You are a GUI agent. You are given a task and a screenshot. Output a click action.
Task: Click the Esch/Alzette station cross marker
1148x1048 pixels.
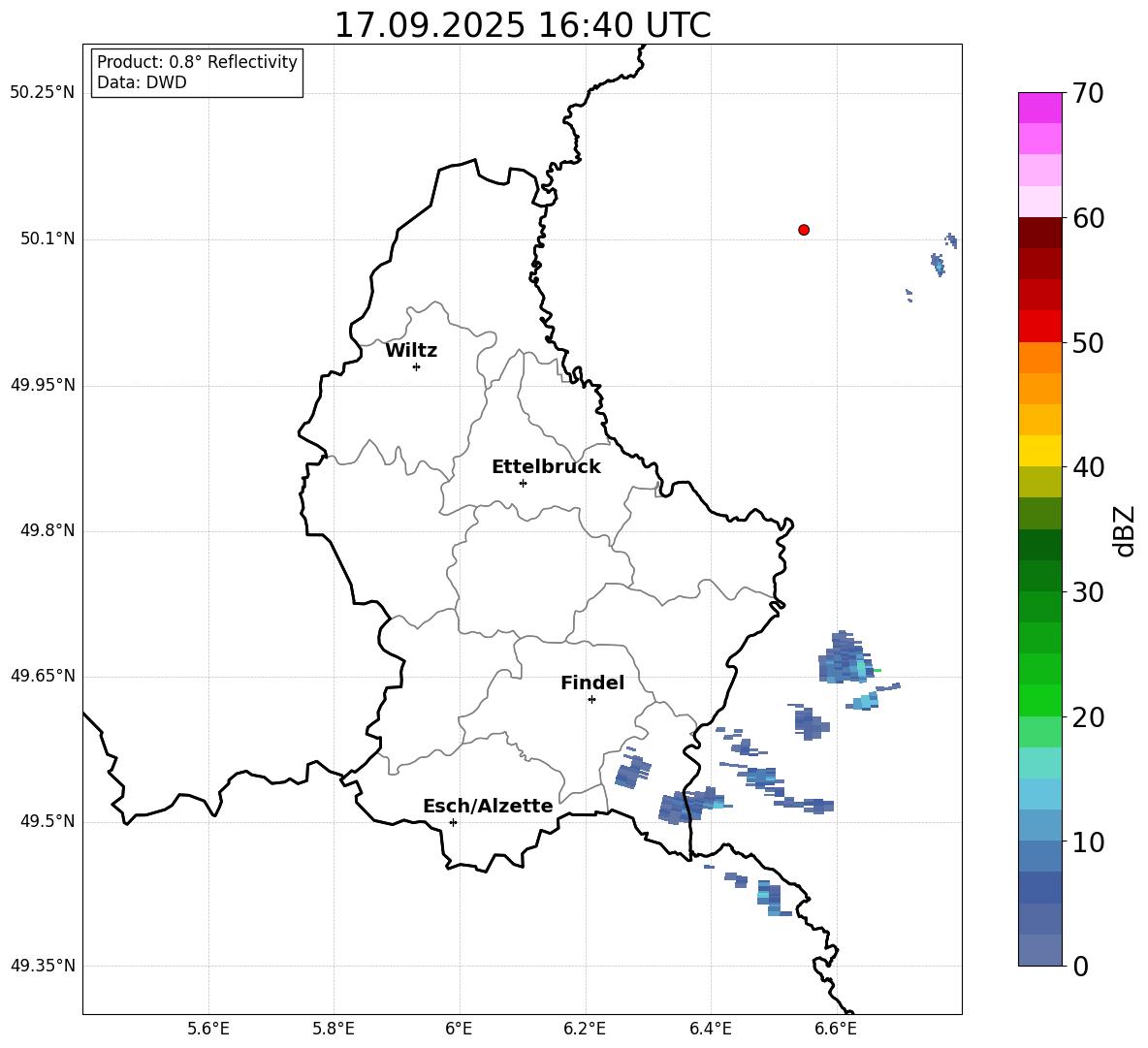(453, 822)
